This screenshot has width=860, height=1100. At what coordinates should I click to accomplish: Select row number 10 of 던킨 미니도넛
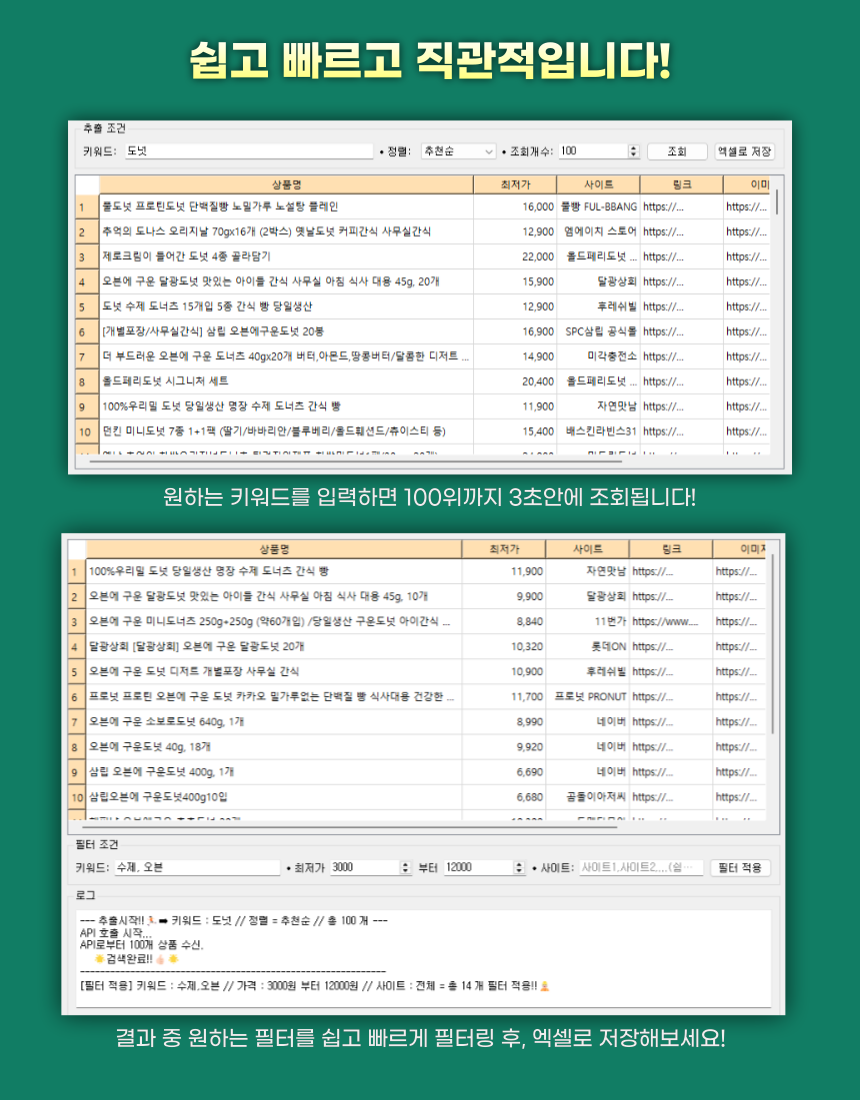(86, 431)
